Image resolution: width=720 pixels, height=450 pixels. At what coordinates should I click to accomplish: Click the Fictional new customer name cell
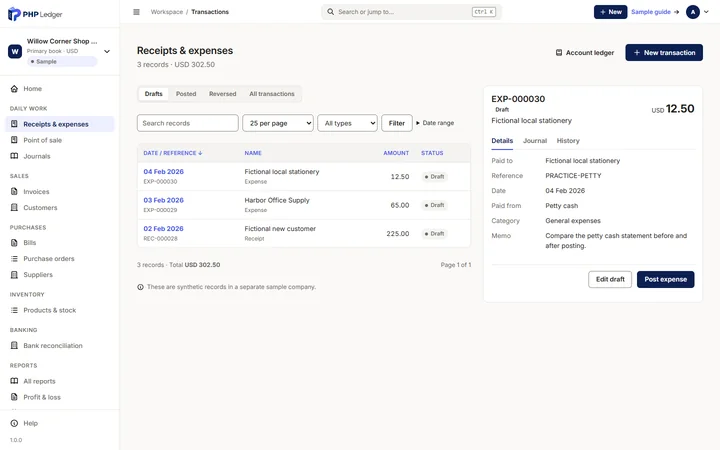click(x=280, y=229)
